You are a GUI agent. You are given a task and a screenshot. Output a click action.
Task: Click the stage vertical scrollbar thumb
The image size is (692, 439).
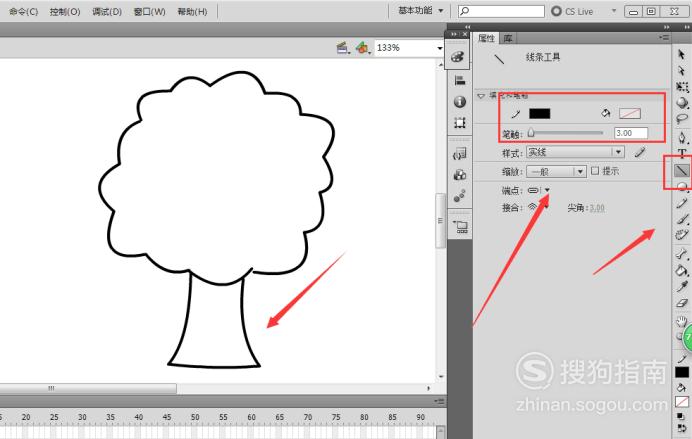[440, 221]
